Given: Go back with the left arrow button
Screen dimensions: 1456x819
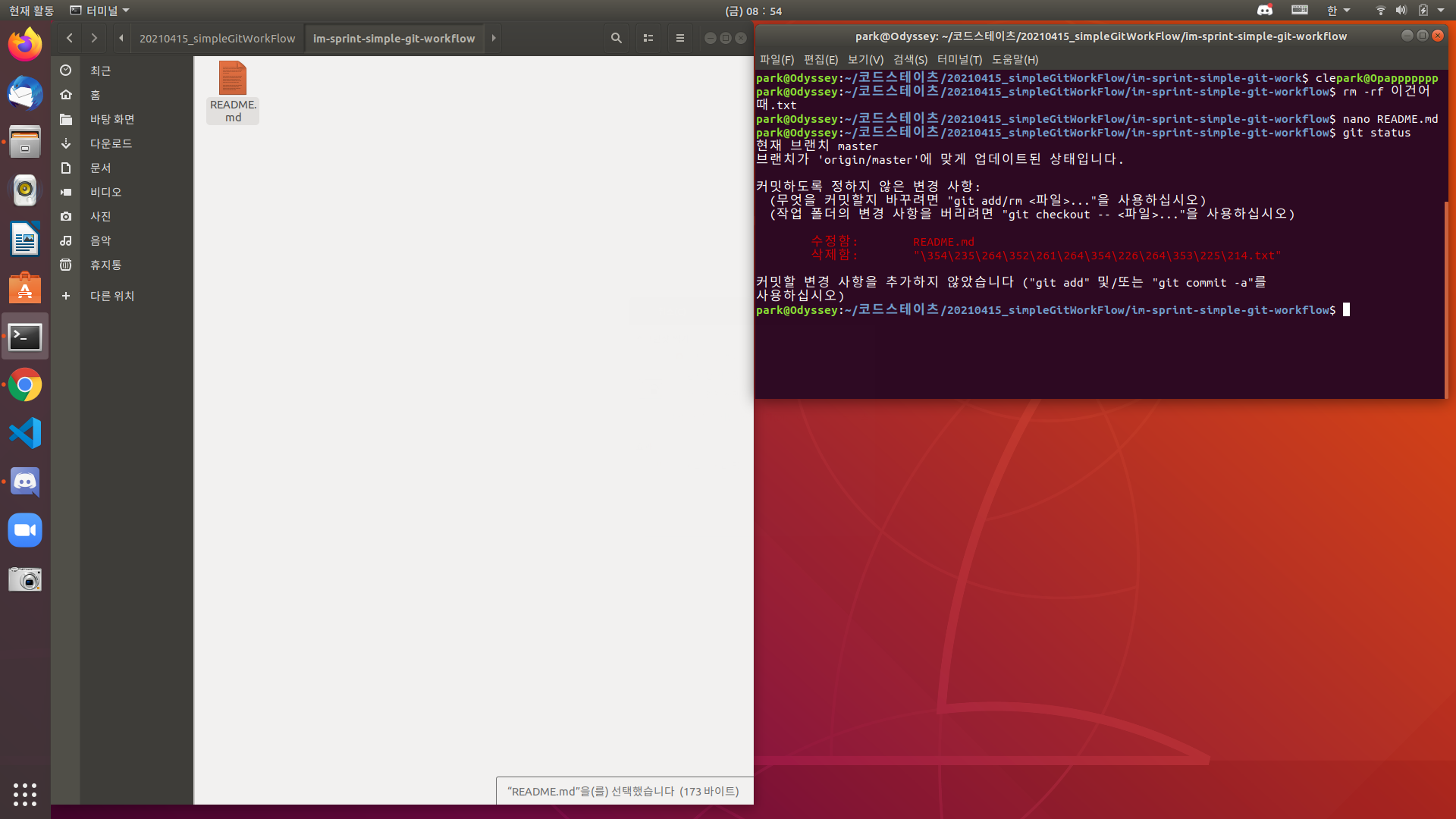Looking at the screenshot, I should (69, 38).
